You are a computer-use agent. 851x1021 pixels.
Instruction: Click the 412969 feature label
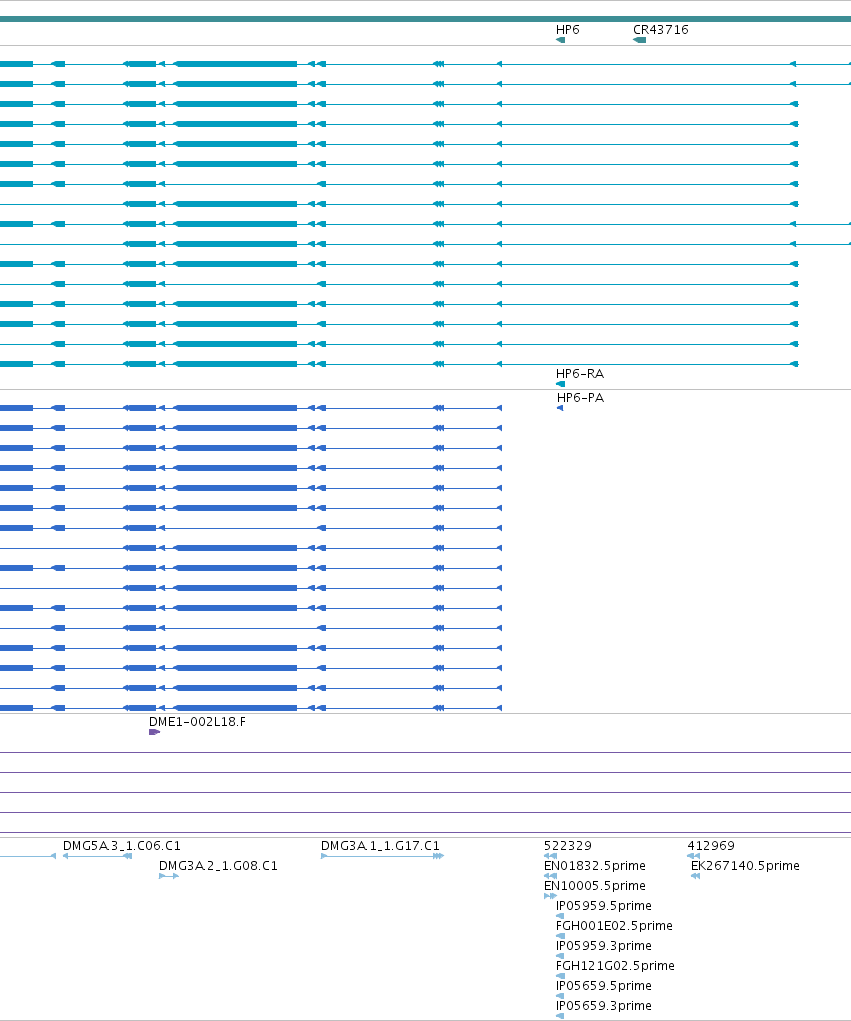(711, 846)
